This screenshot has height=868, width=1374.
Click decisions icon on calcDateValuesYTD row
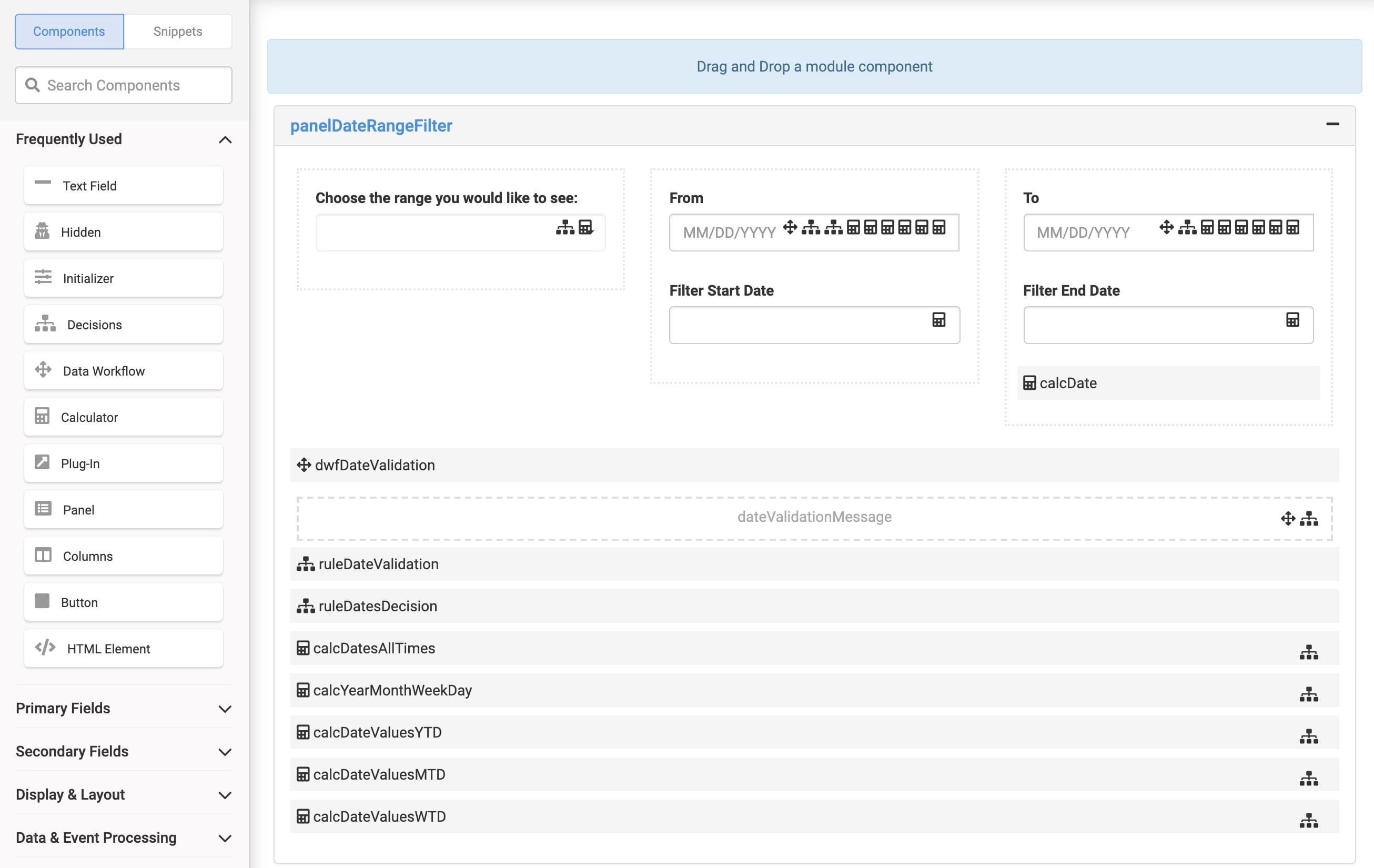pos(1309,736)
